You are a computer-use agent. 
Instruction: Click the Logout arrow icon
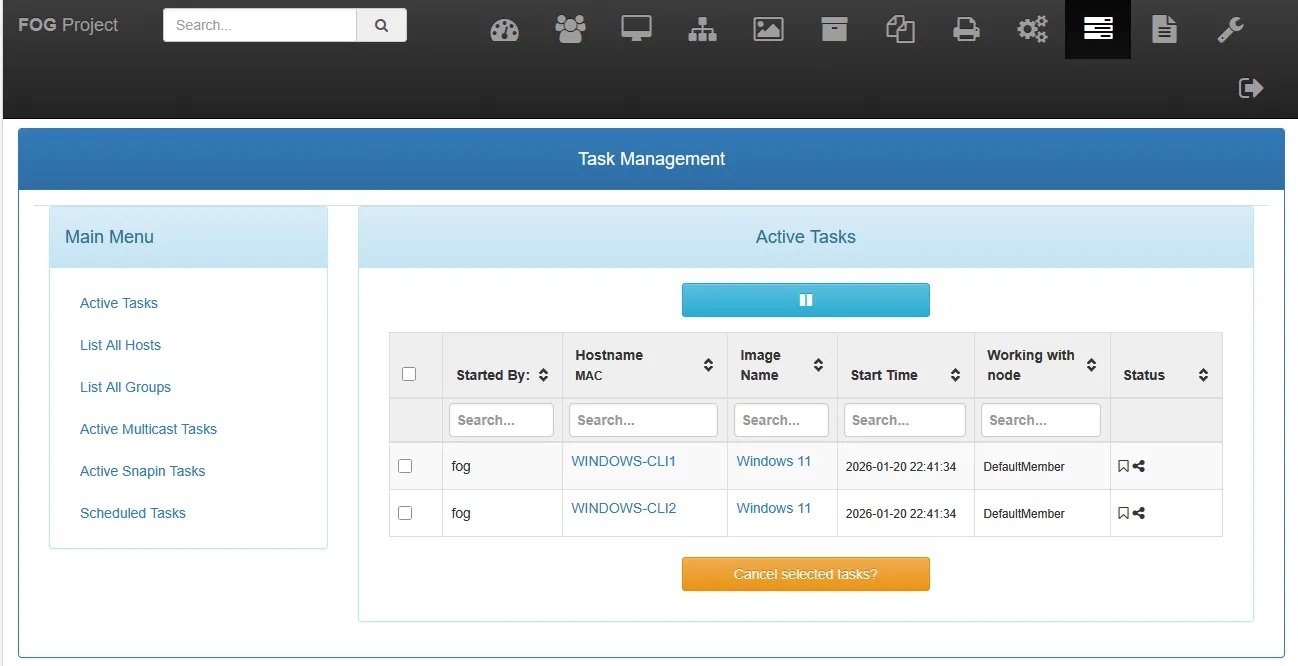[x=1251, y=88]
